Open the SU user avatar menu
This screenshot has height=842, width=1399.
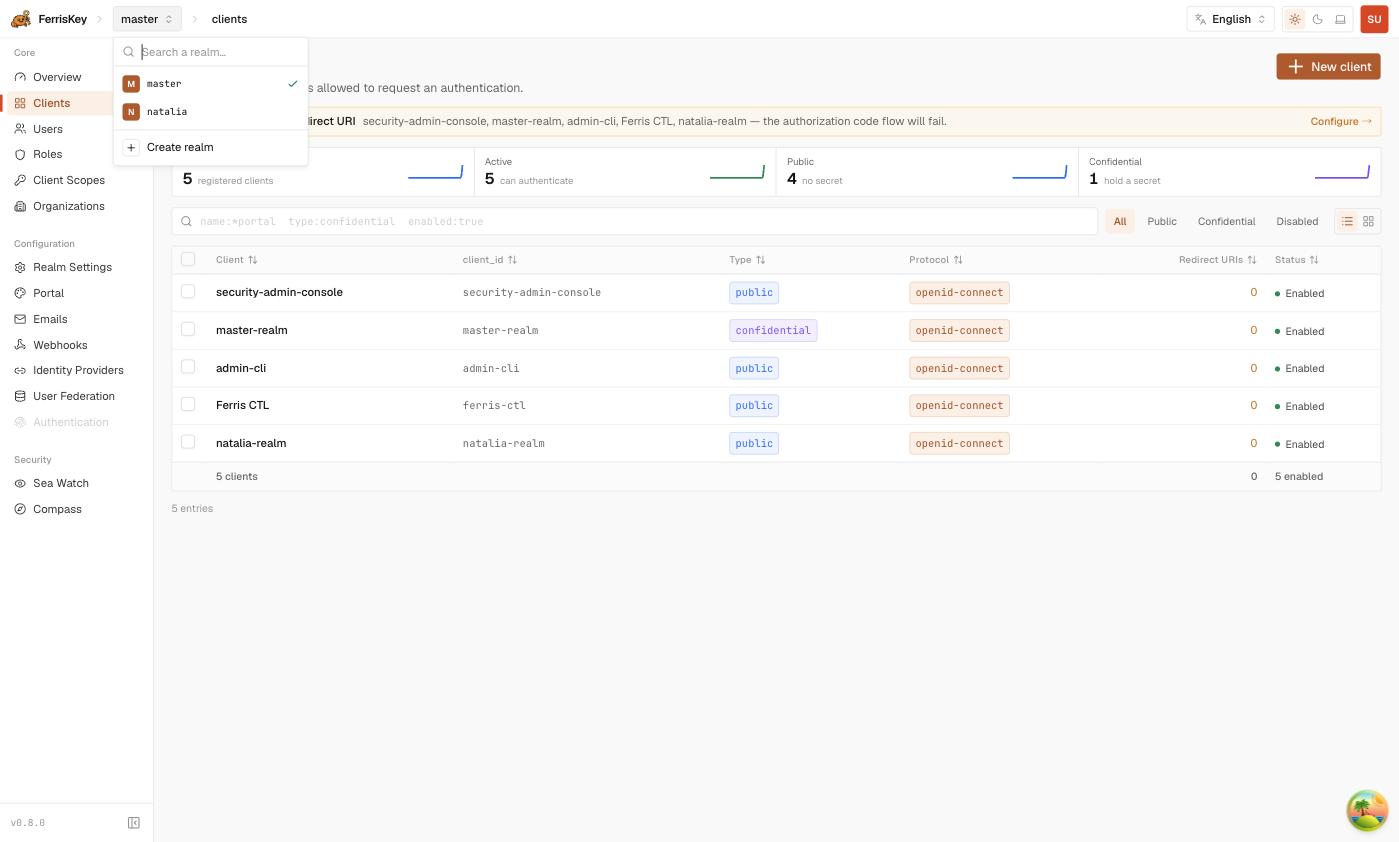point(1374,19)
